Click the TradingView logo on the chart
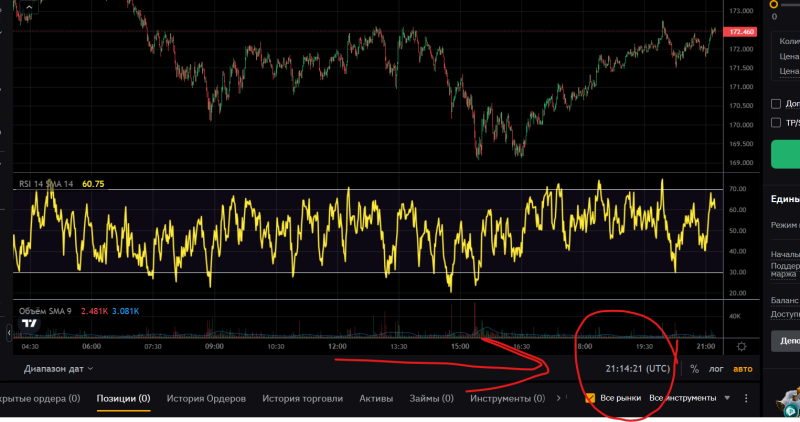Screen dimensions: 800x422 click(30, 324)
